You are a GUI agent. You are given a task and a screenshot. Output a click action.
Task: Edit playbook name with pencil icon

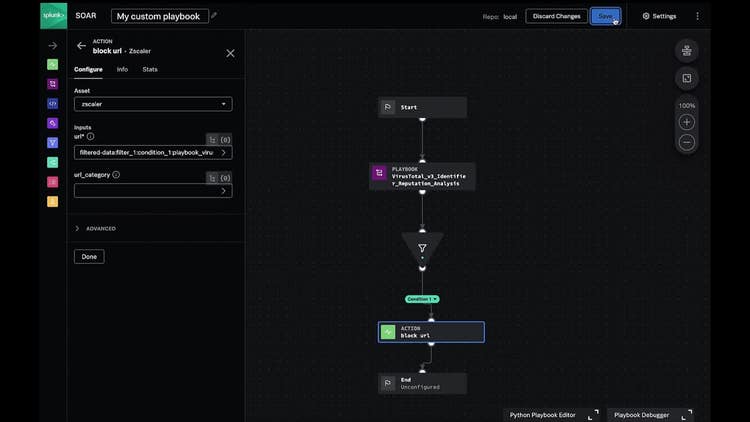[x=214, y=16]
